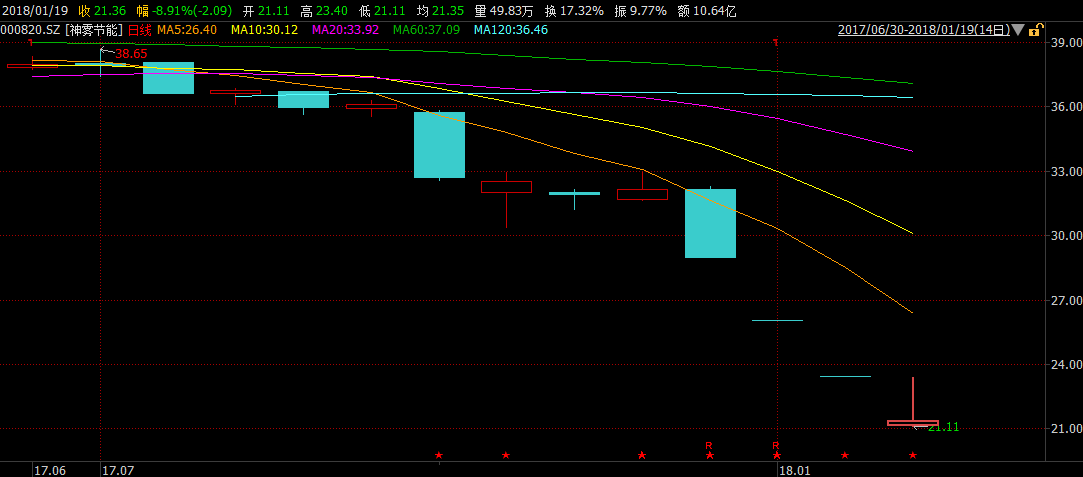Click the 日线 period label
Image resolution: width=1083 pixels, height=477 pixels.
tap(141, 30)
